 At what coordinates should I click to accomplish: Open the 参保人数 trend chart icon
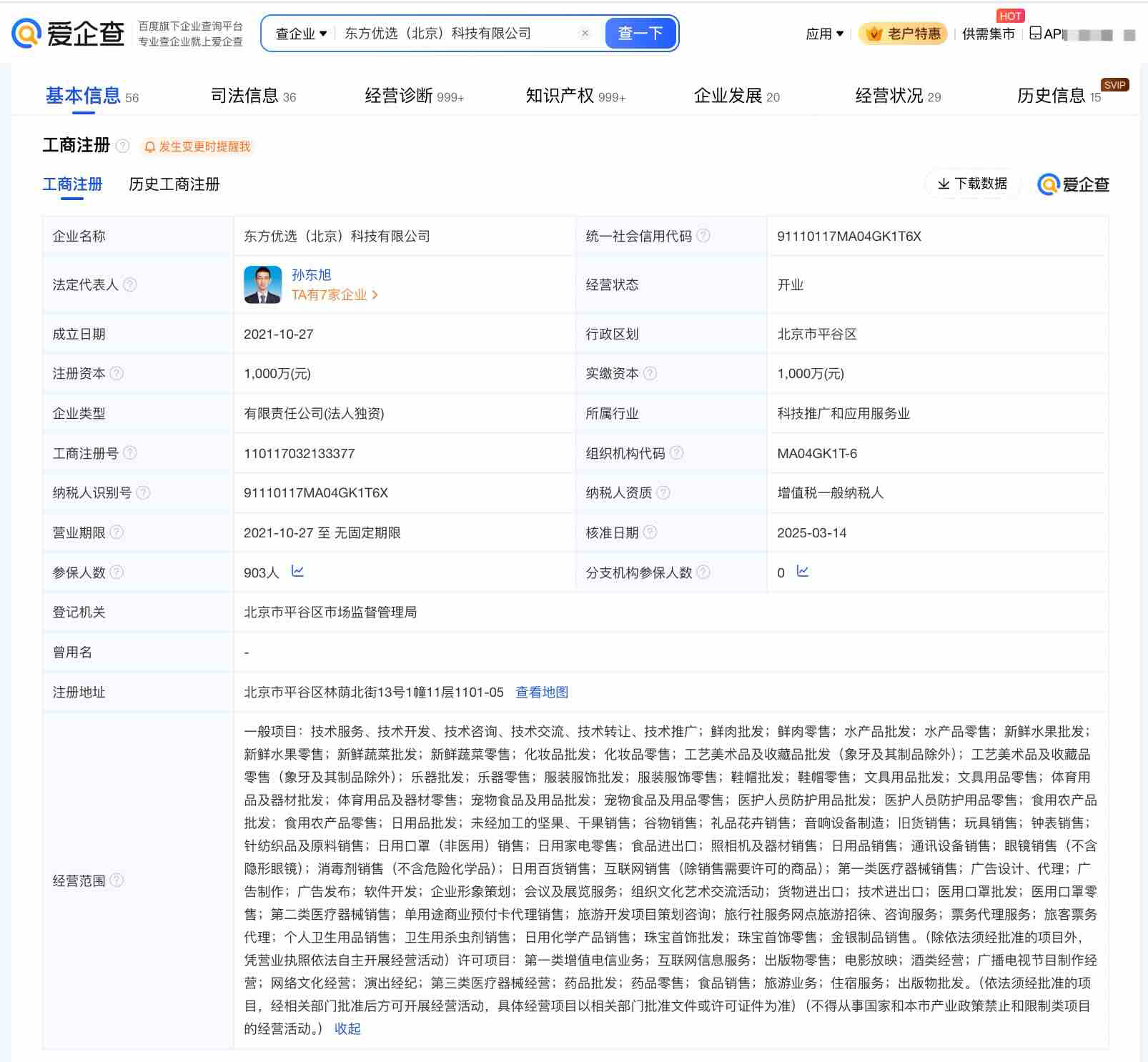point(297,572)
